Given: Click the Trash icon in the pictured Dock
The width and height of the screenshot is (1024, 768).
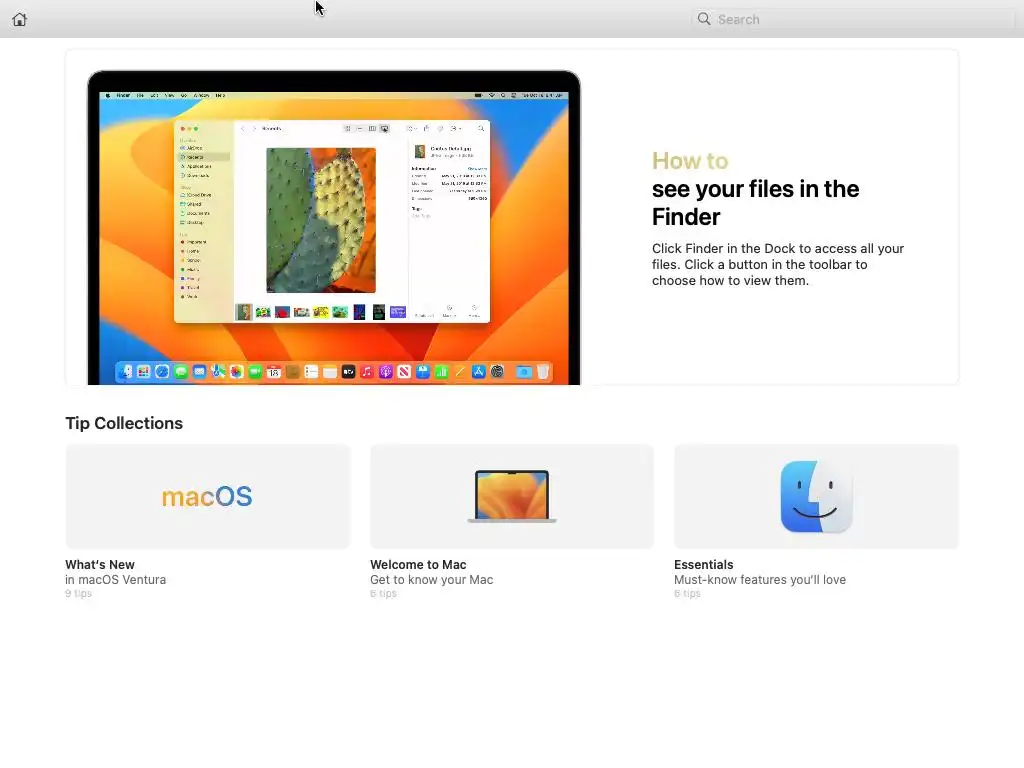Looking at the screenshot, I should pos(543,372).
